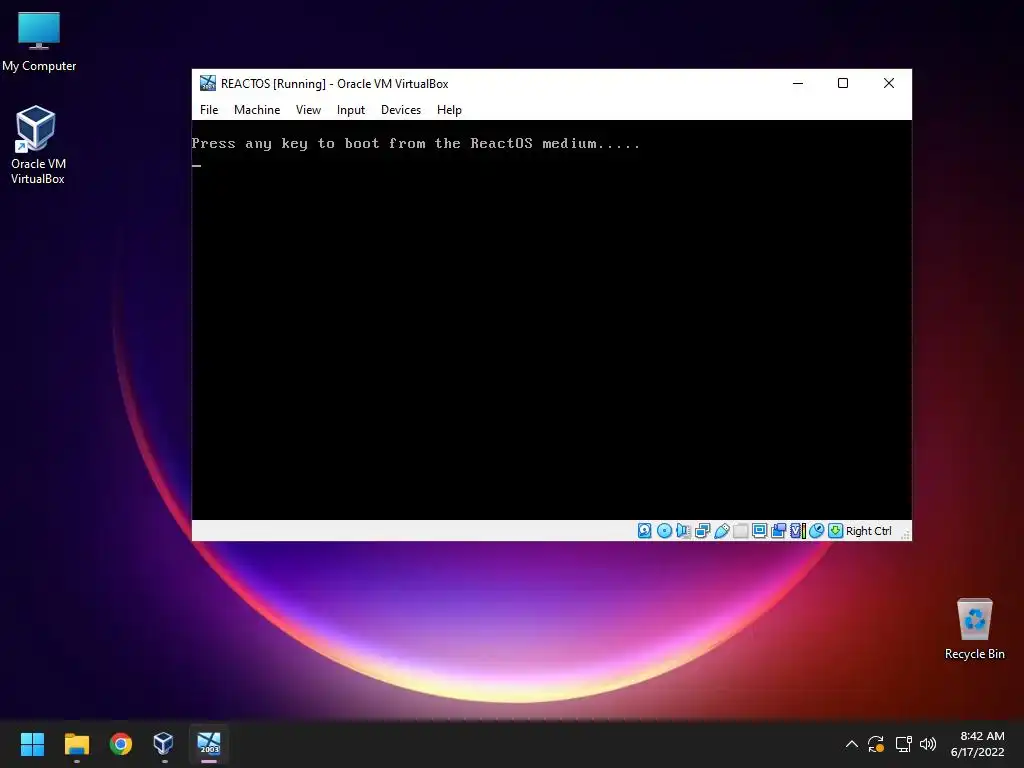The height and width of the screenshot is (768, 1024).
Task: Open VirtualBox Manager from the taskbar
Action: pos(163,744)
